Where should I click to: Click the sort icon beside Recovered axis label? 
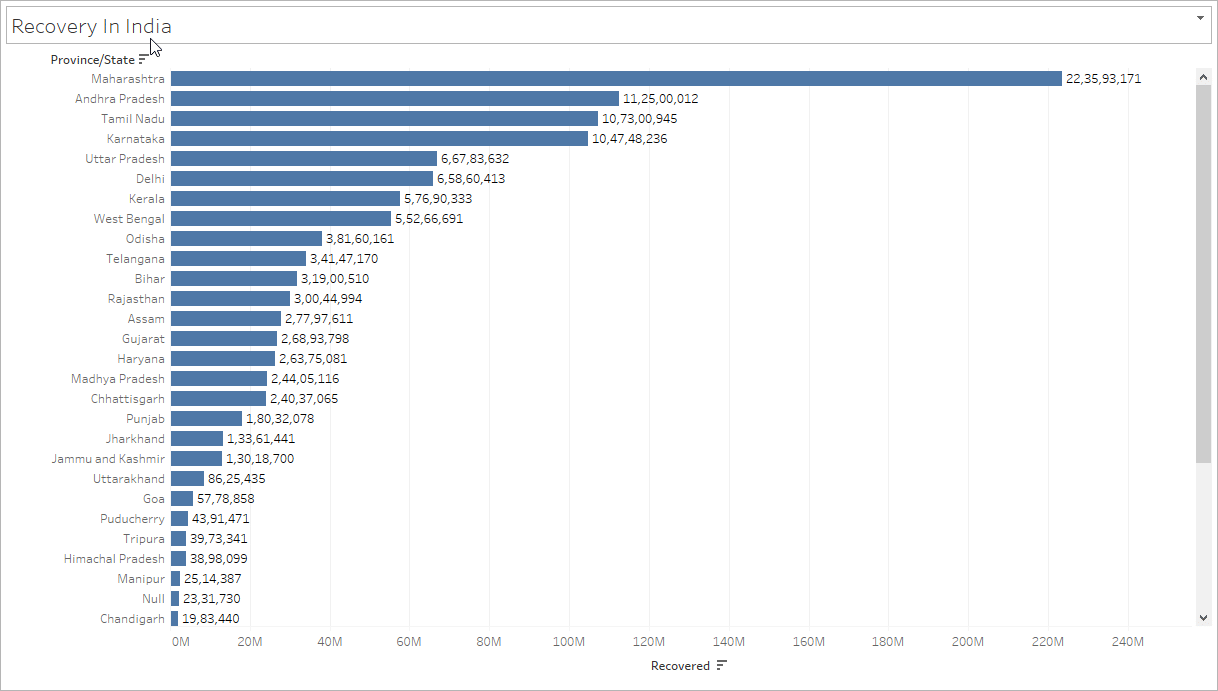point(723,665)
